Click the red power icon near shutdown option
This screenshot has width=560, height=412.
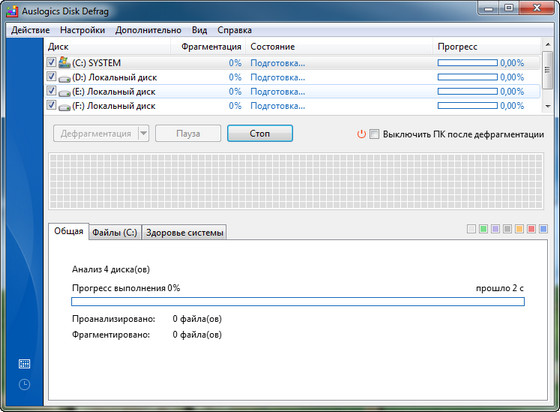(361, 134)
